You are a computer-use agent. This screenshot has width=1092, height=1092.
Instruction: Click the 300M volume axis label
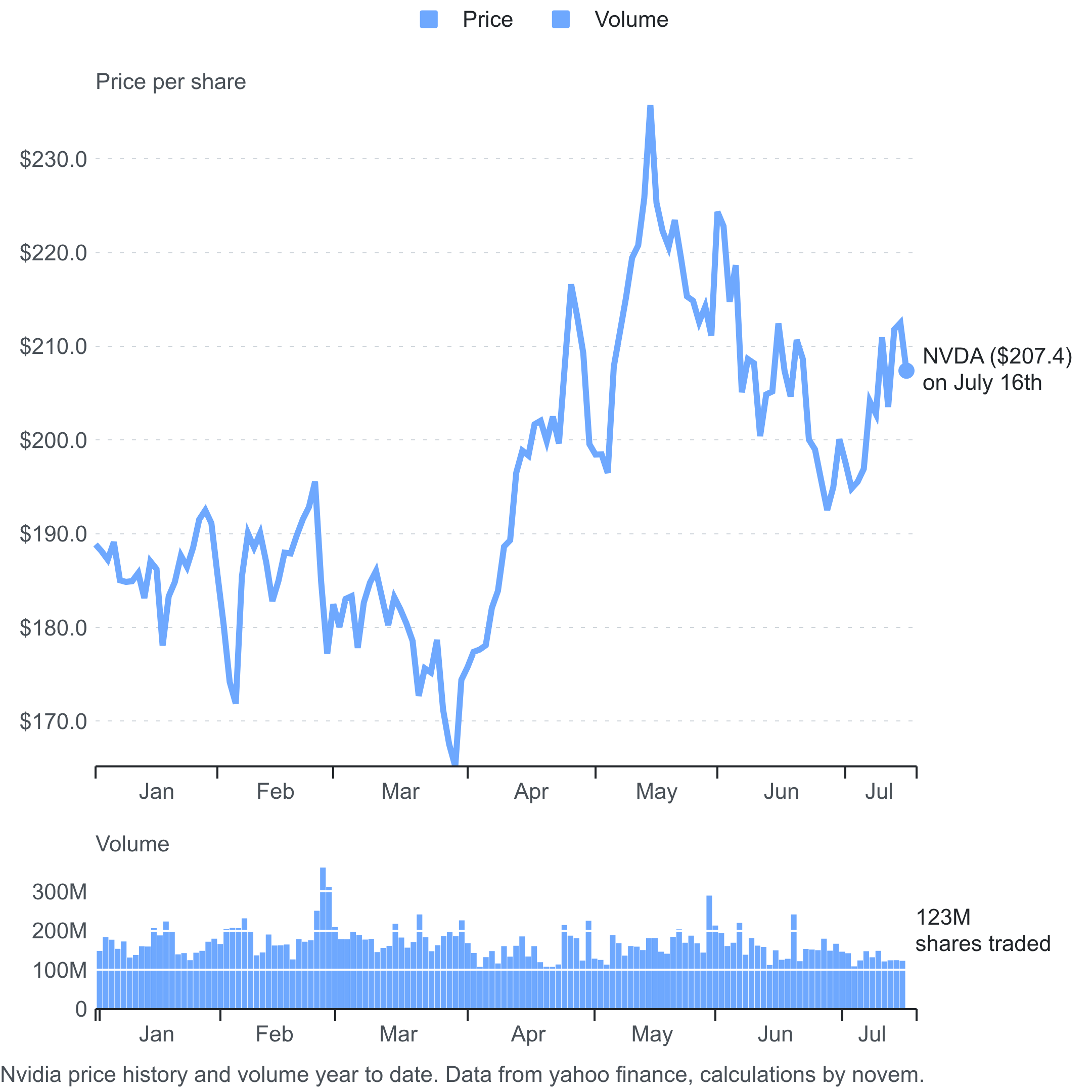coord(60,892)
